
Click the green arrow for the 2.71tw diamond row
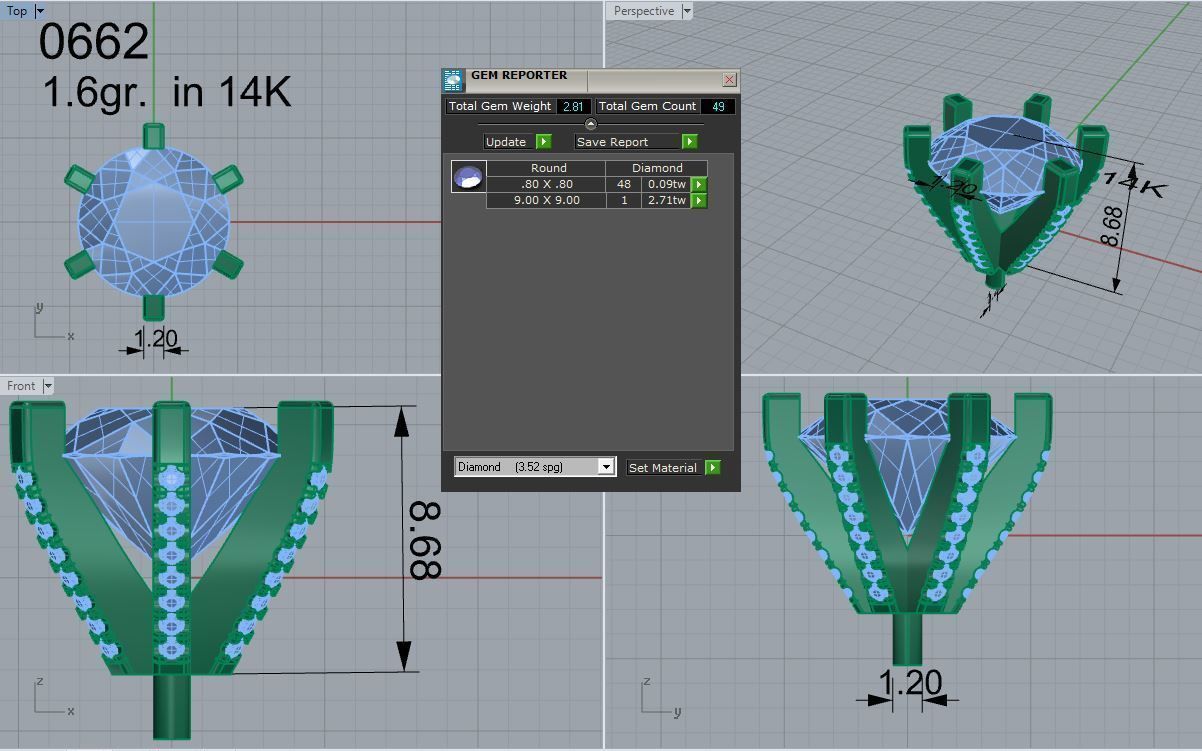[x=697, y=199]
